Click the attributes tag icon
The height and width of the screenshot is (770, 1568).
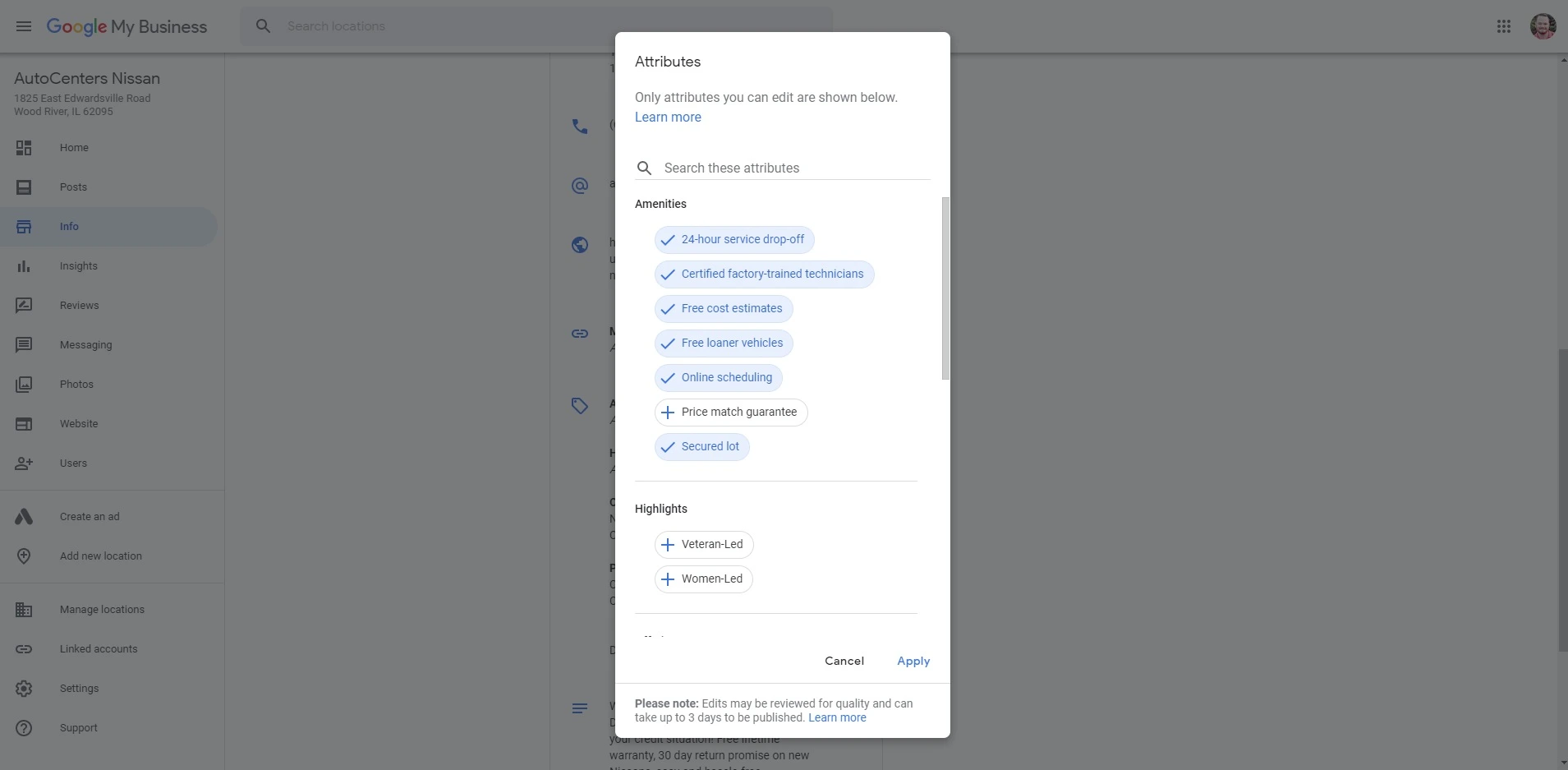pos(580,406)
